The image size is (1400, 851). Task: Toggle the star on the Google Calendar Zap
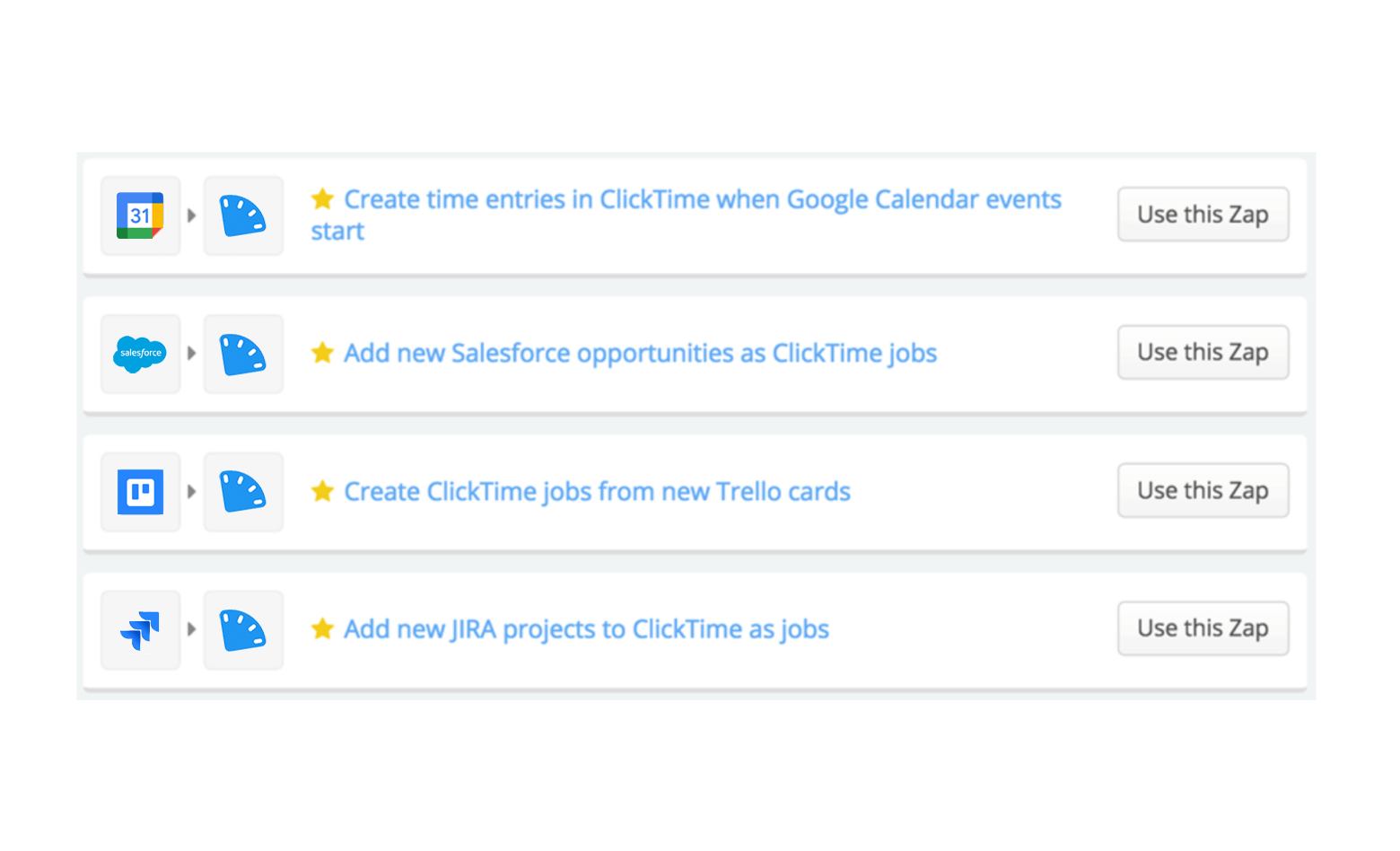pyautogui.click(x=322, y=199)
